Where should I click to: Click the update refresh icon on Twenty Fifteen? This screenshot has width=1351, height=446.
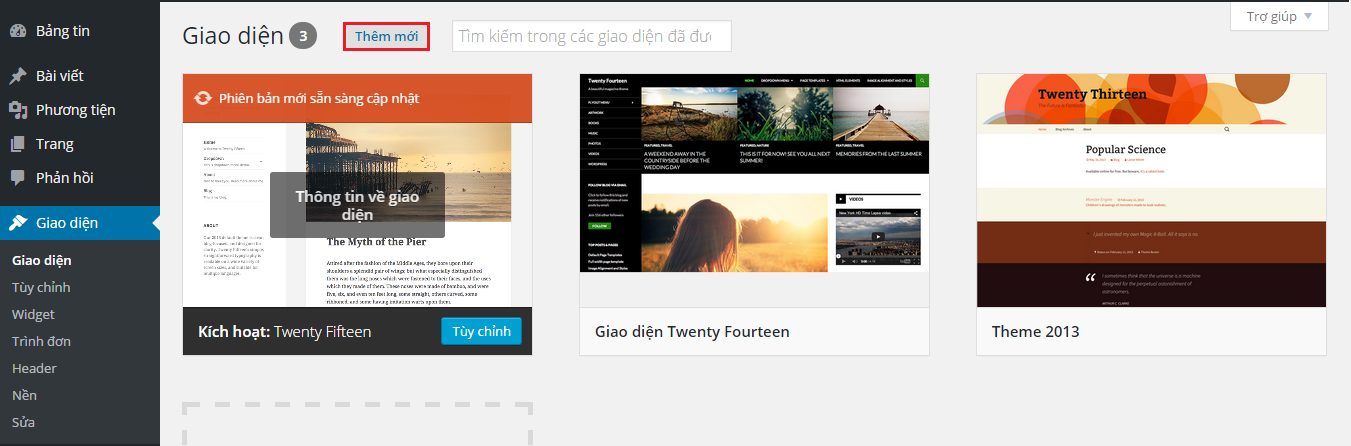[x=203, y=98]
